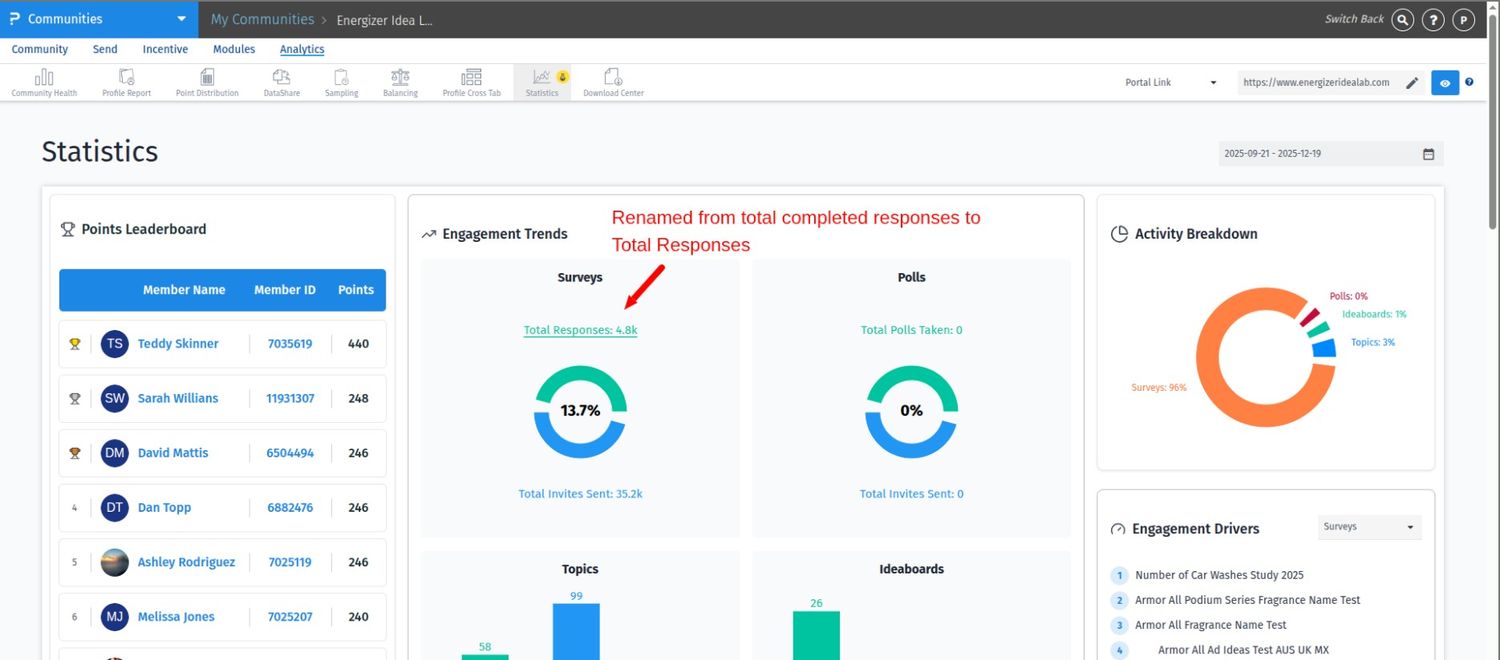Click Dan Topp's DT avatar
Viewport: 1500px width, 660px height.
pyautogui.click(x=115, y=507)
